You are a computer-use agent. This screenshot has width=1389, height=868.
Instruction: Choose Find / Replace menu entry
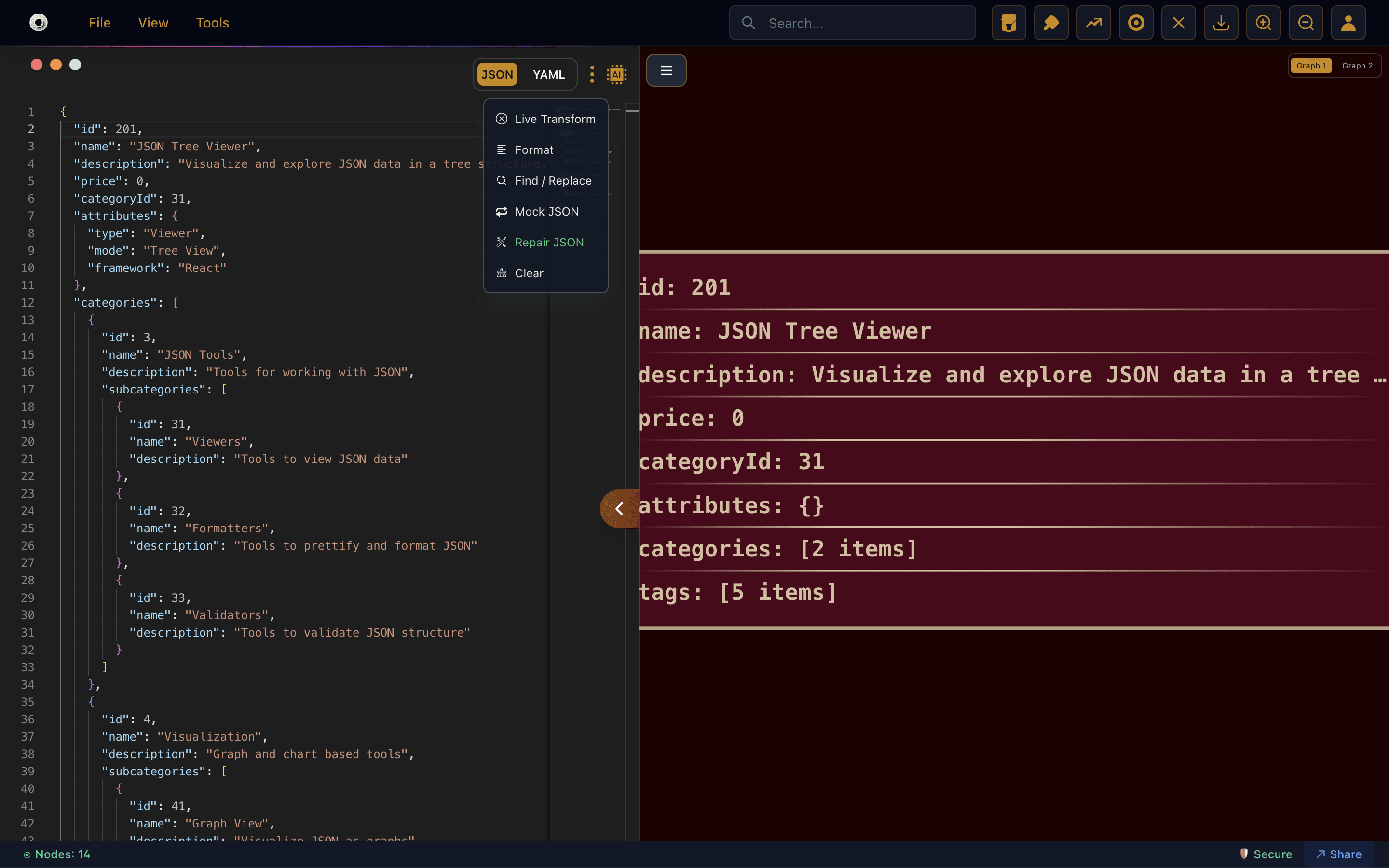point(546,181)
